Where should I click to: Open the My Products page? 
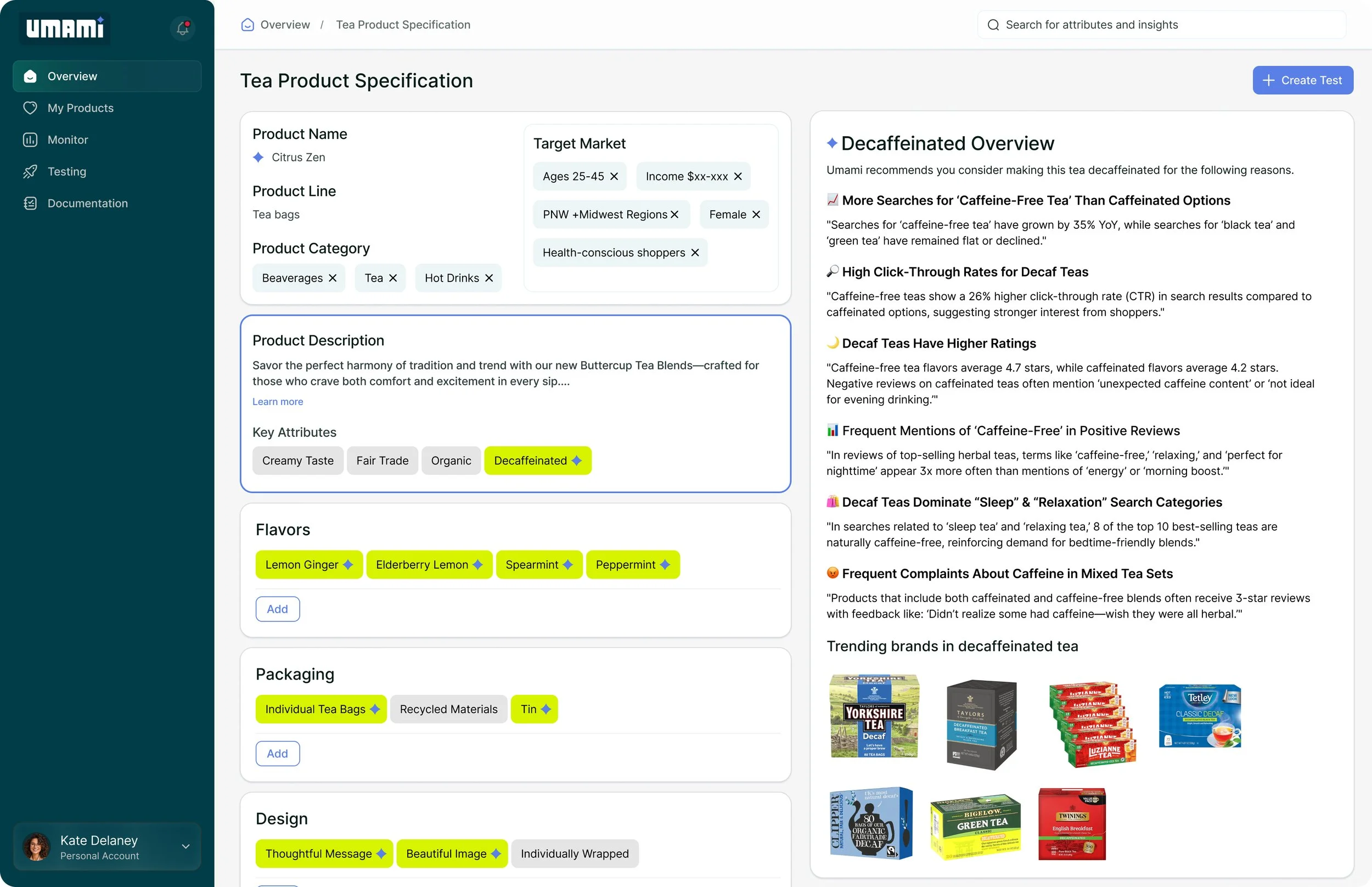(x=81, y=108)
